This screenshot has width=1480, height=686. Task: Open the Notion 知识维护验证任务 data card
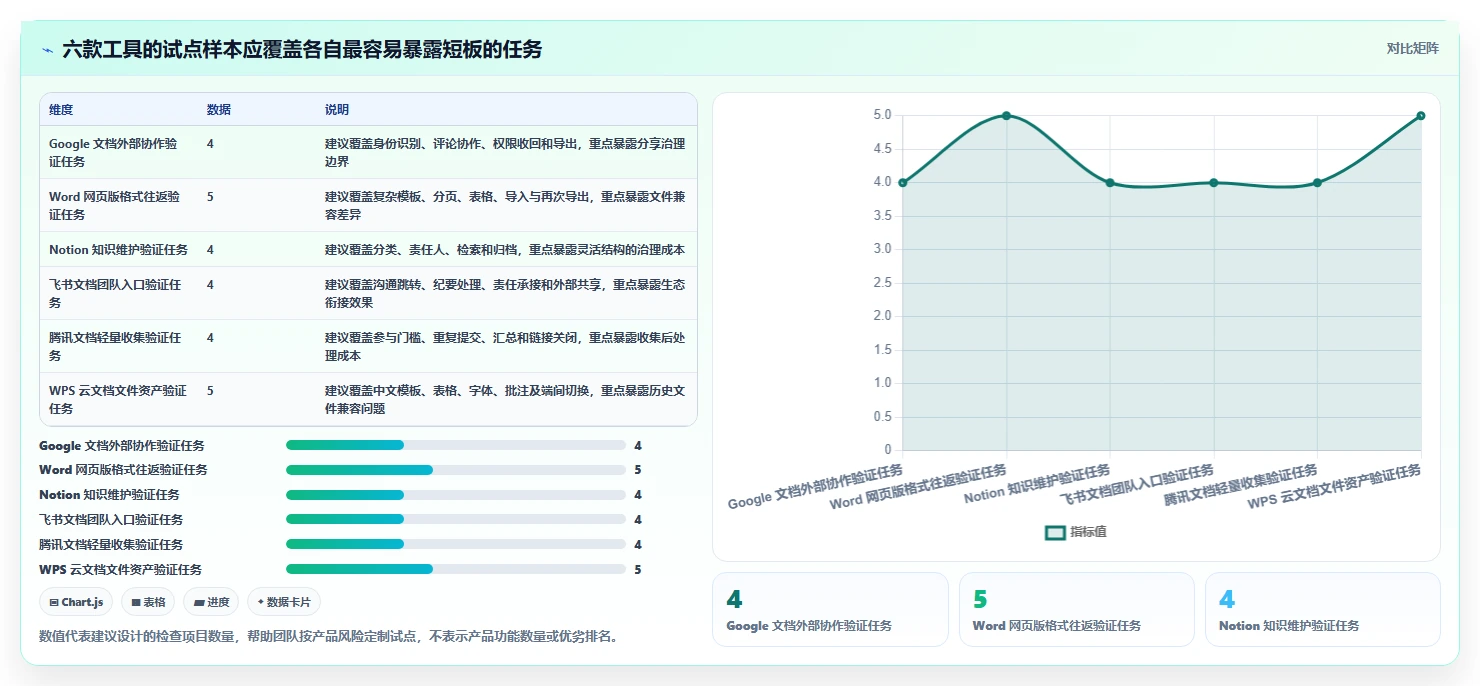tap(1322, 610)
